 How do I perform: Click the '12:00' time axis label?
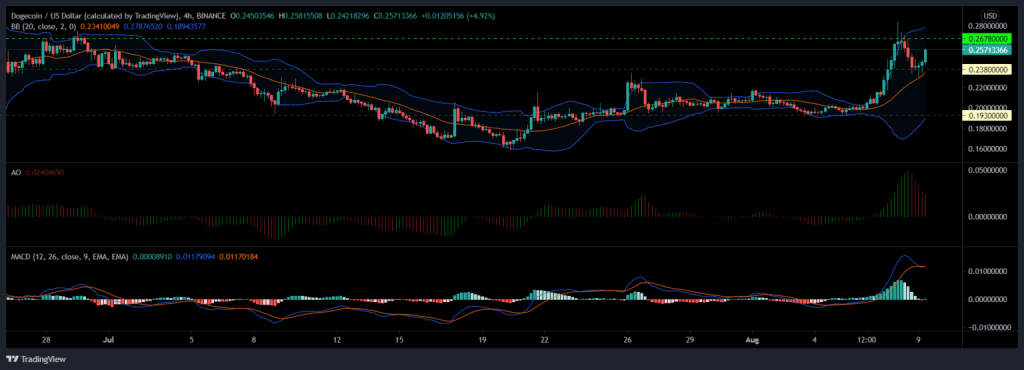click(867, 340)
